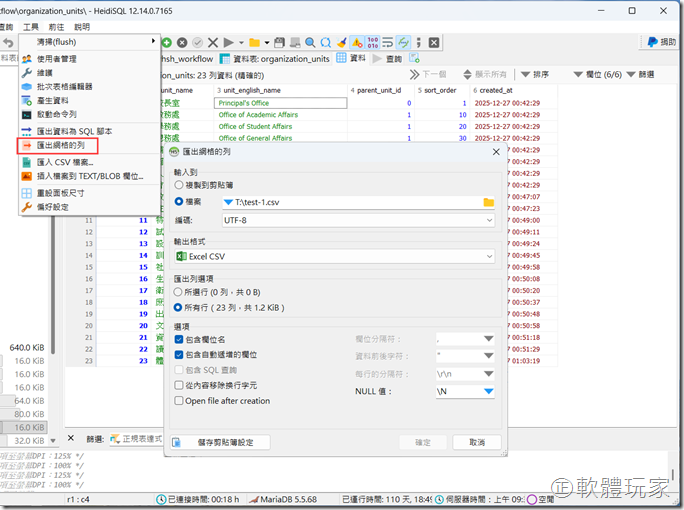Viewport: 684px width, 510px height.
Task: Select the 複製到剪貼簿 radio option
Action: tap(180, 185)
